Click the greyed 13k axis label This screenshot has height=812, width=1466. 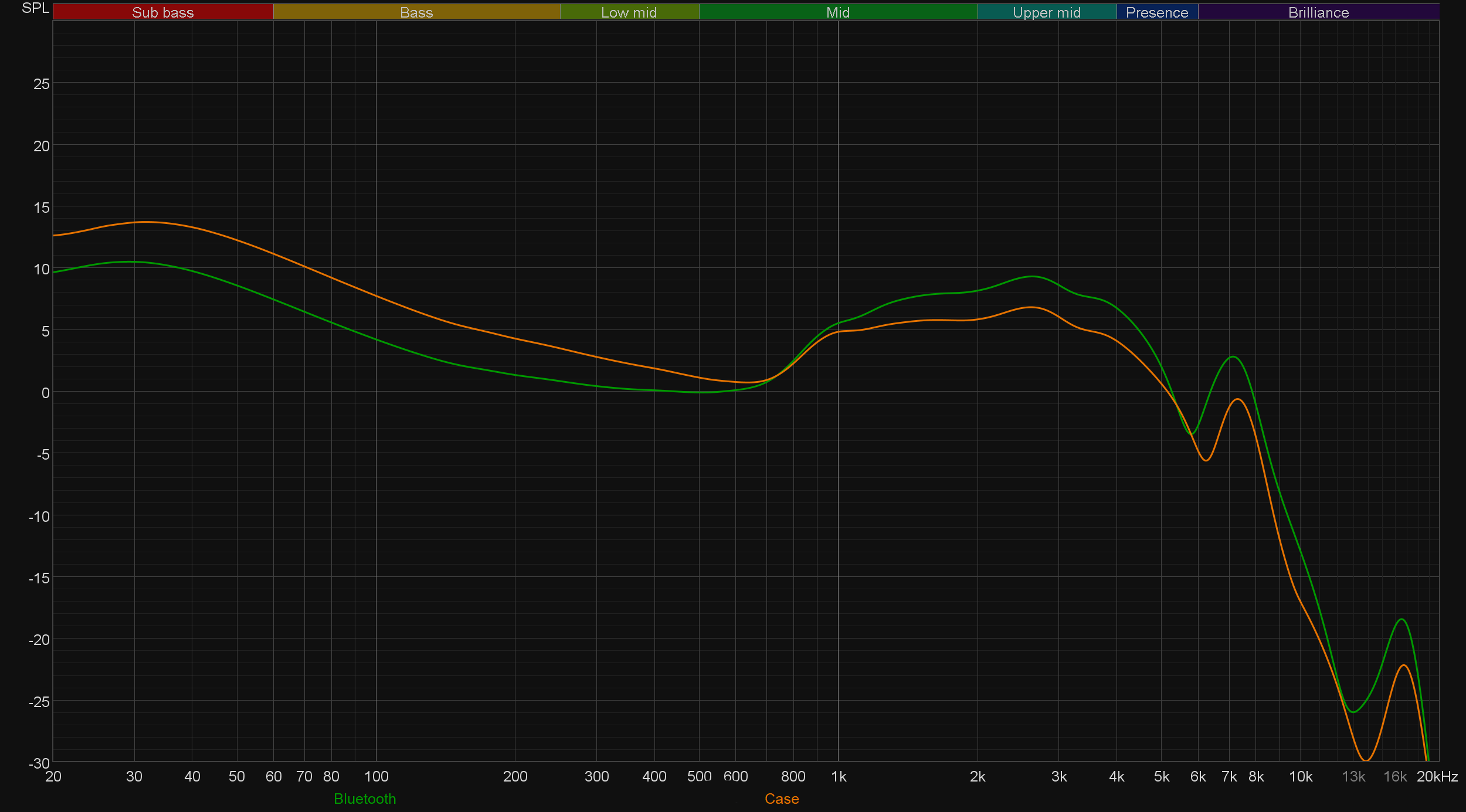pos(1353,776)
